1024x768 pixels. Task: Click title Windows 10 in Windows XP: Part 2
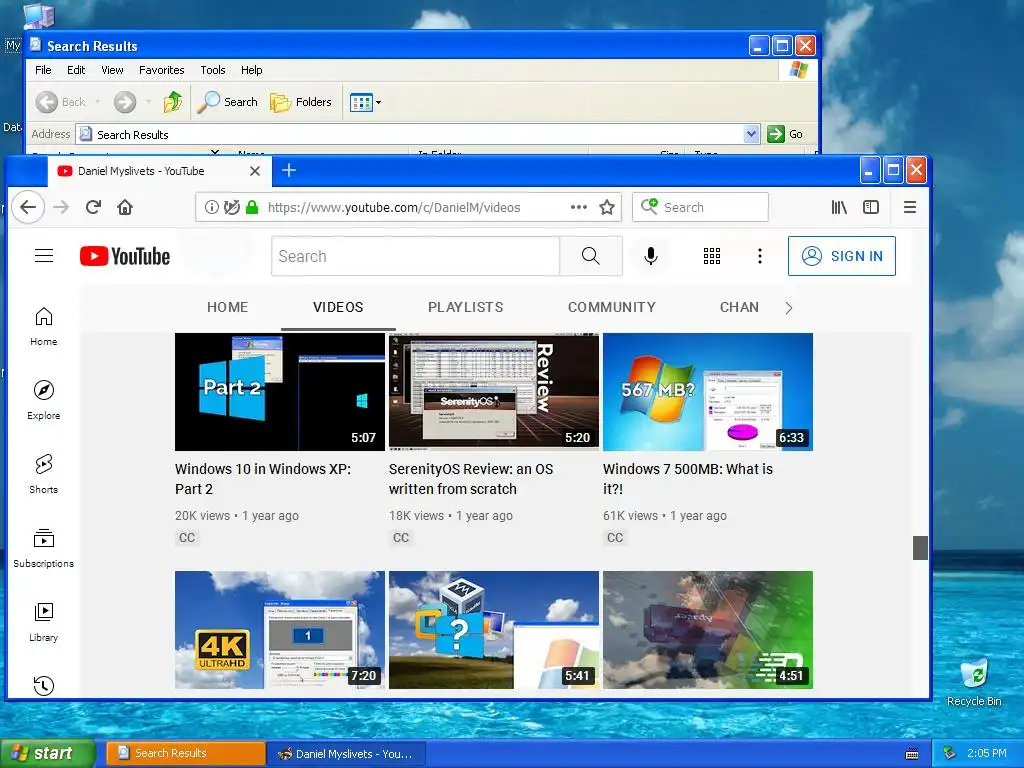tap(263, 479)
